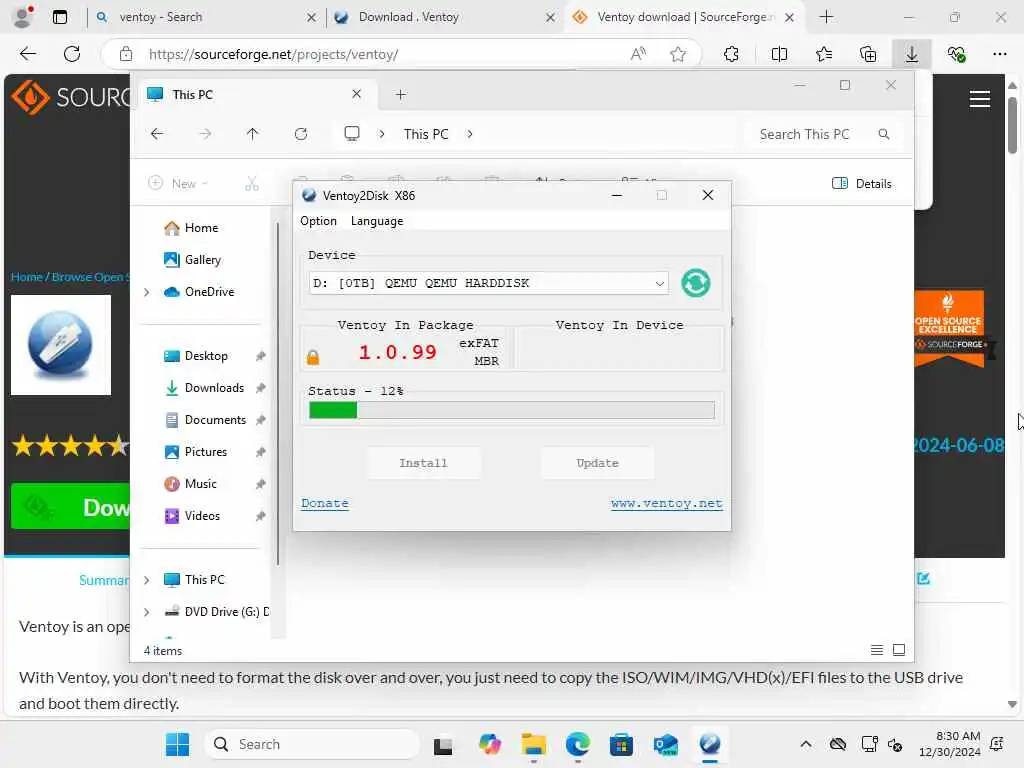
Task: Expand the DVD Drive (G:) tree node
Action: pos(147,612)
